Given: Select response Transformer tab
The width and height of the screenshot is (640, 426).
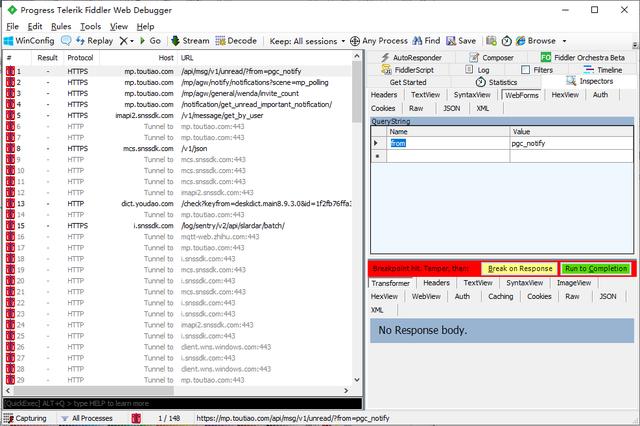Looking at the screenshot, I should (x=391, y=283).
